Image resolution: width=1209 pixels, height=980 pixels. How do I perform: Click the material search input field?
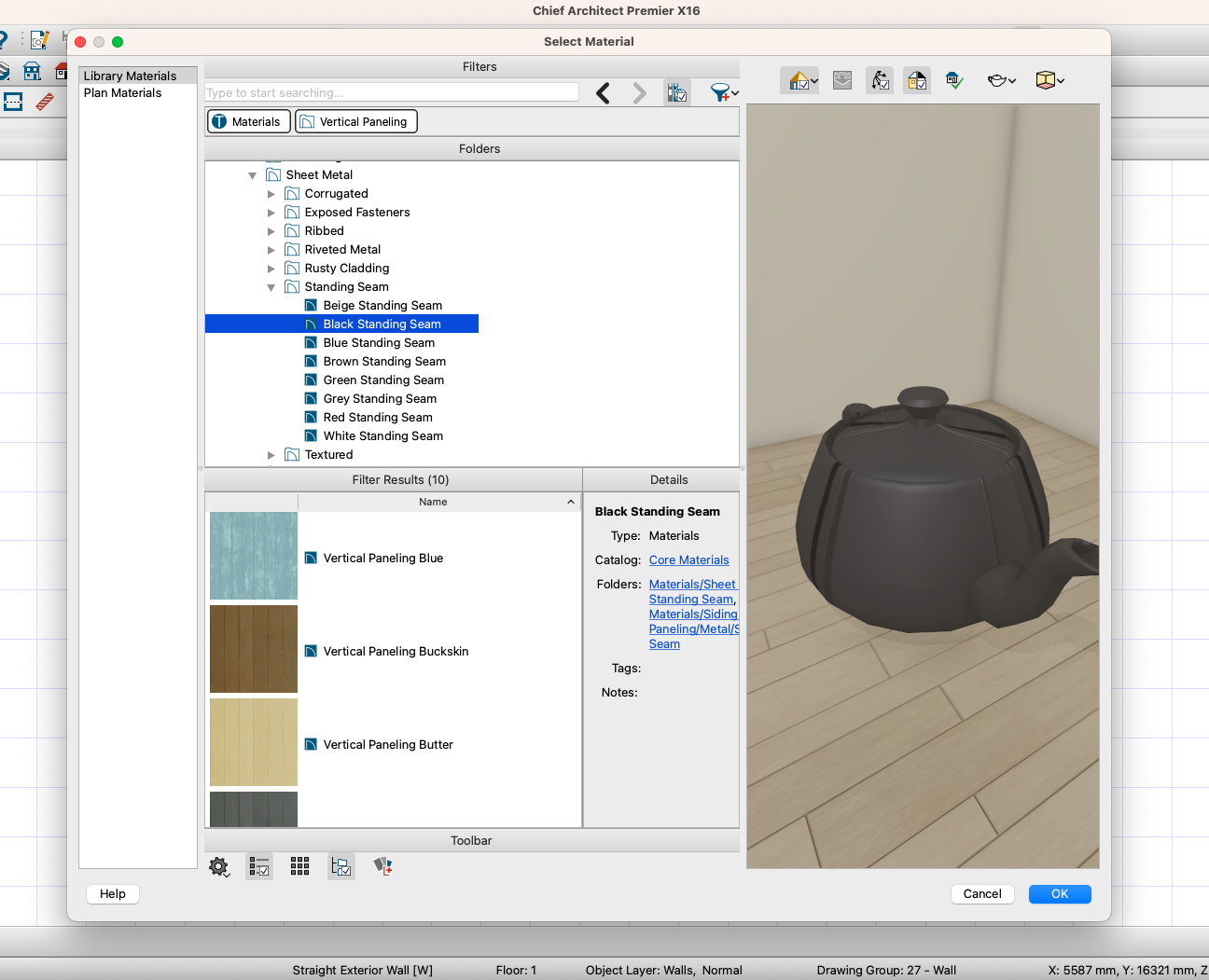tap(392, 92)
